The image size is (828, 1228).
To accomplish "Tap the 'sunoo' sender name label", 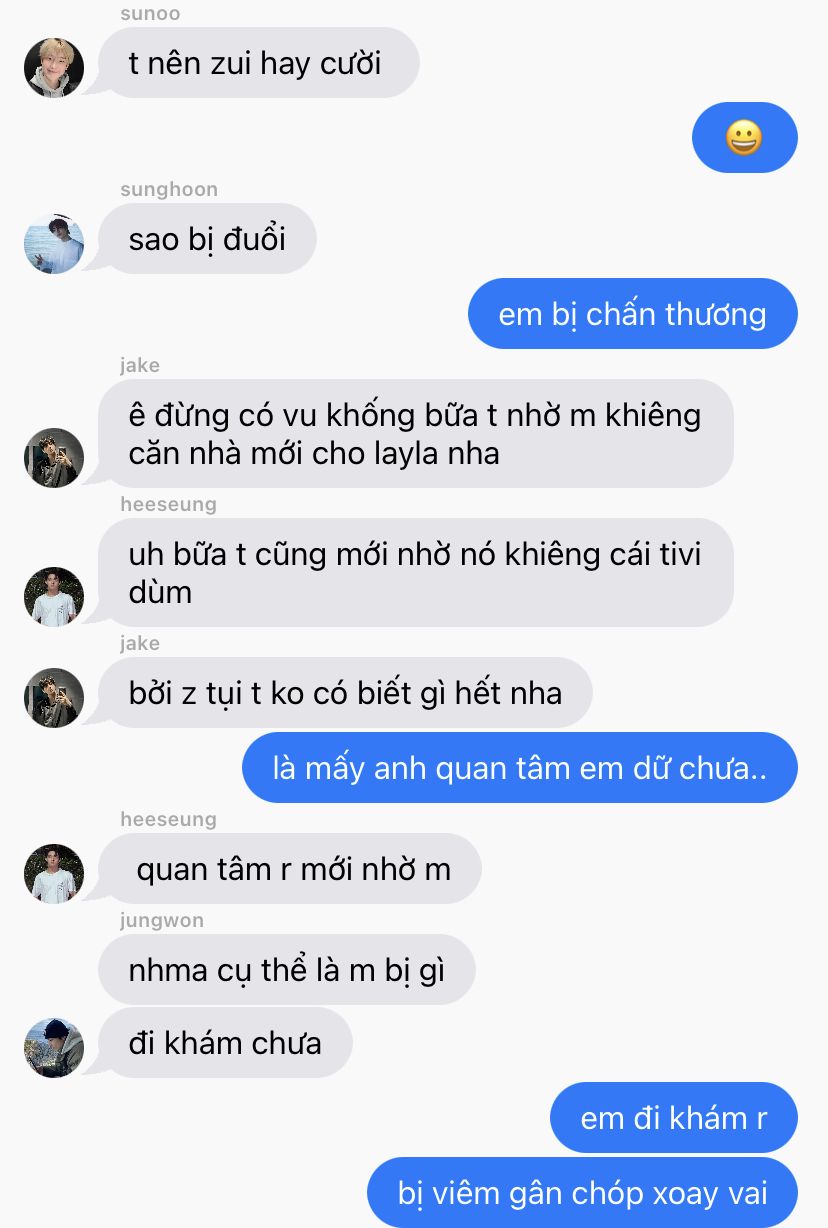I will click(150, 14).
